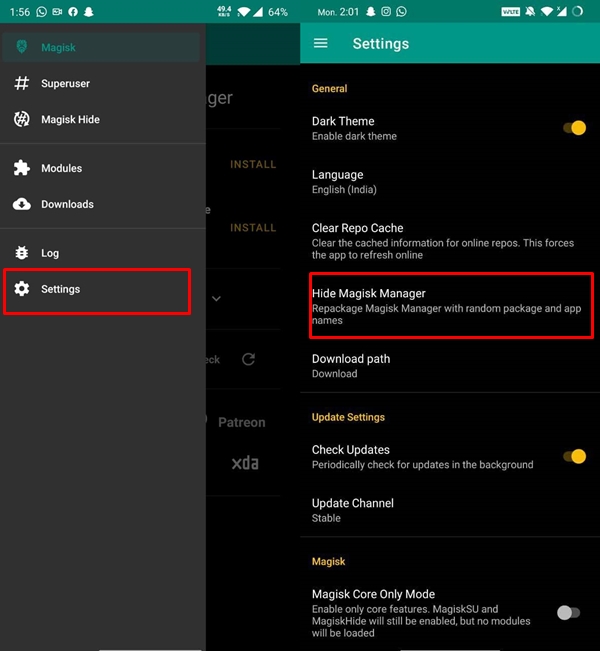Tap Instagram icon in right status bar
Screen dimensions: 600x651
(386, 12)
